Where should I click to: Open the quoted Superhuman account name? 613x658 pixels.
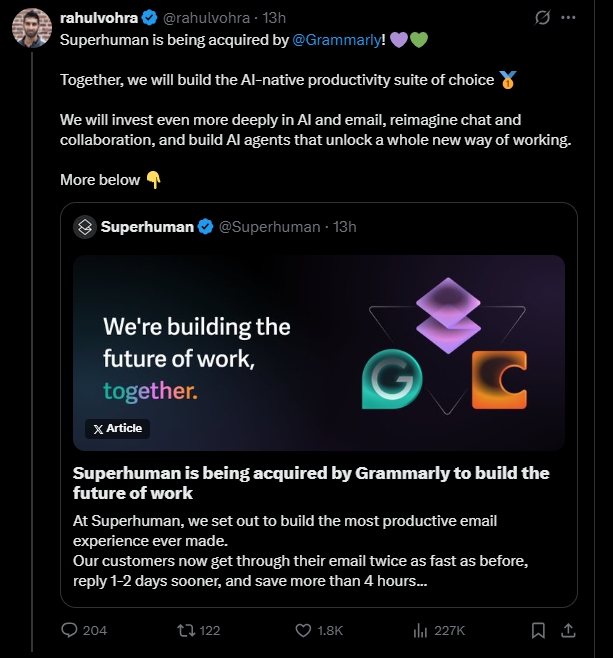pyautogui.click(x=147, y=227)
